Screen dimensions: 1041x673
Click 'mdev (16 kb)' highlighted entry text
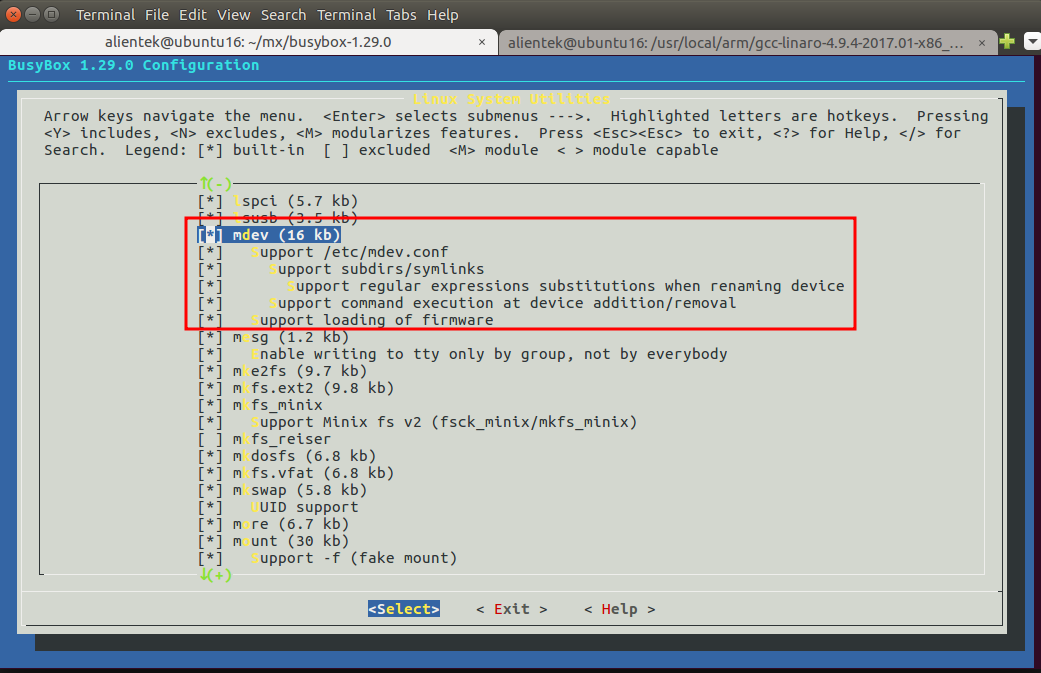(287, 235)
